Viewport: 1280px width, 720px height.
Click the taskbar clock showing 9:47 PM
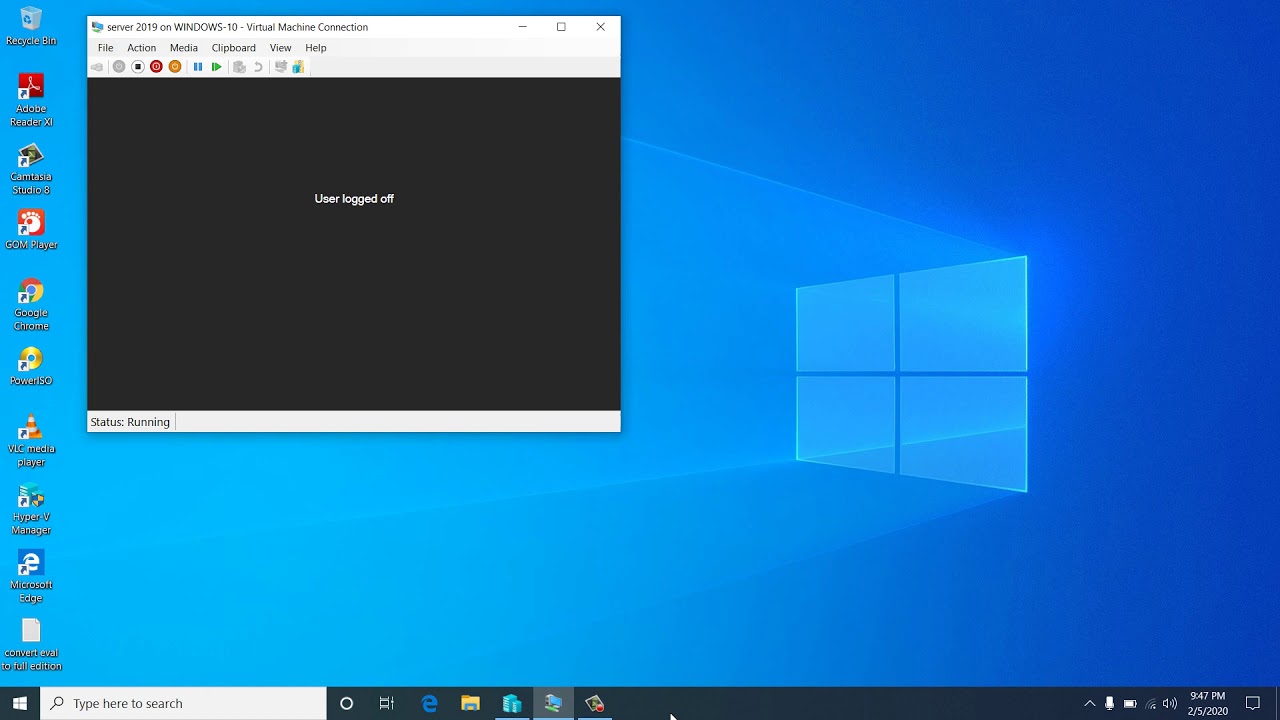(x=1208, y=704)
